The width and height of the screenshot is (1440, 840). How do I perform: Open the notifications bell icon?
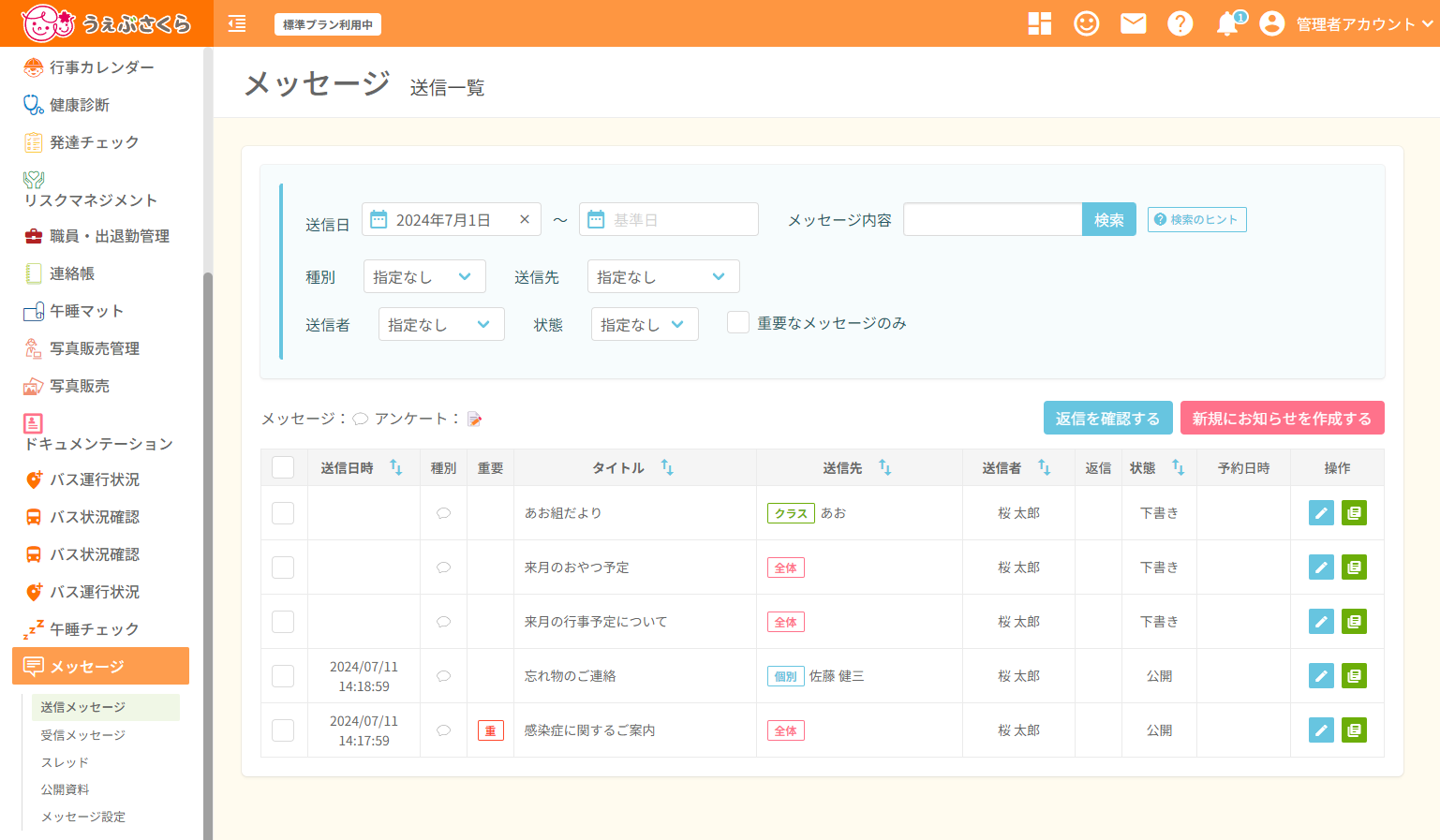coord(1228,23)
